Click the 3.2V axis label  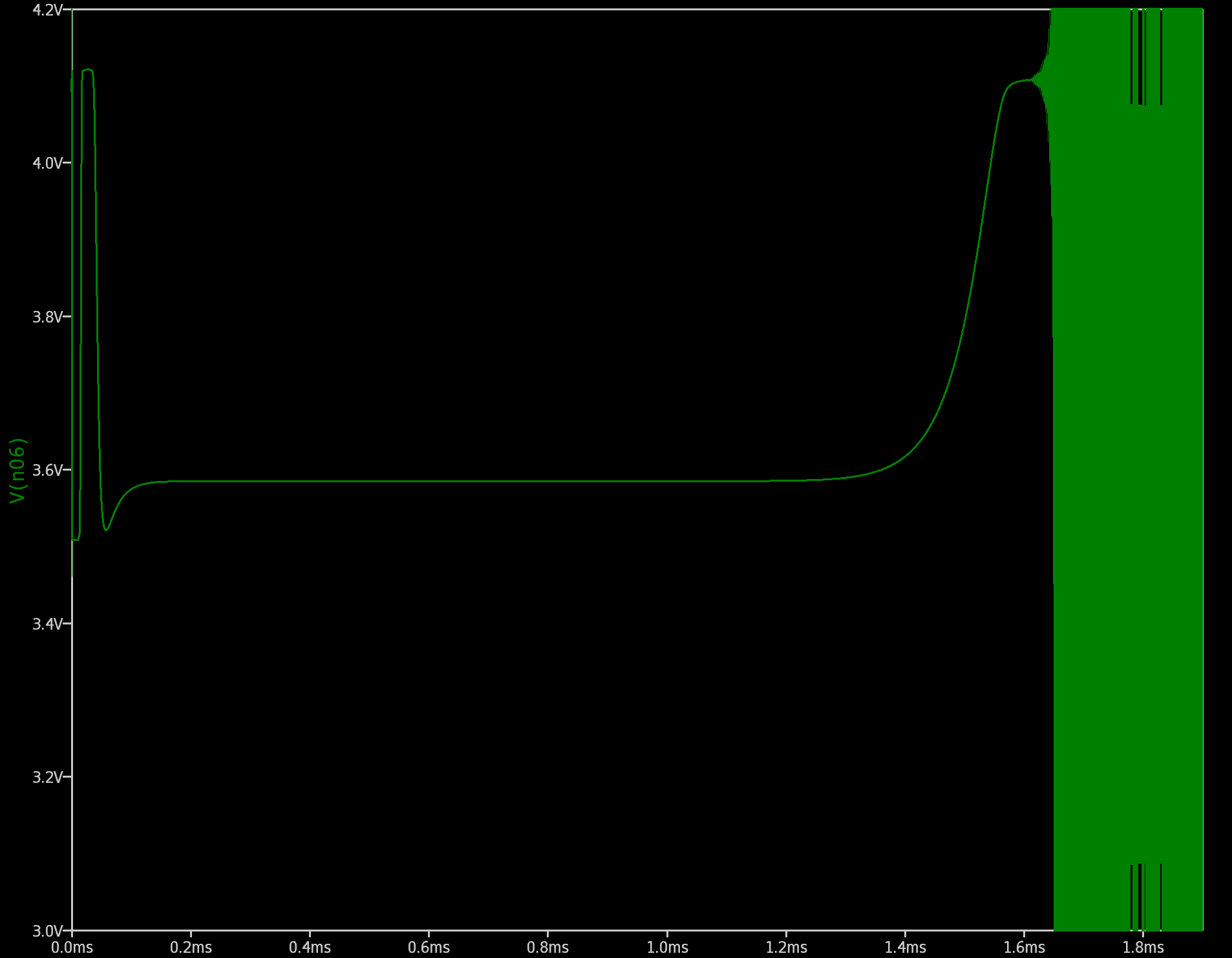pos(47,777)
